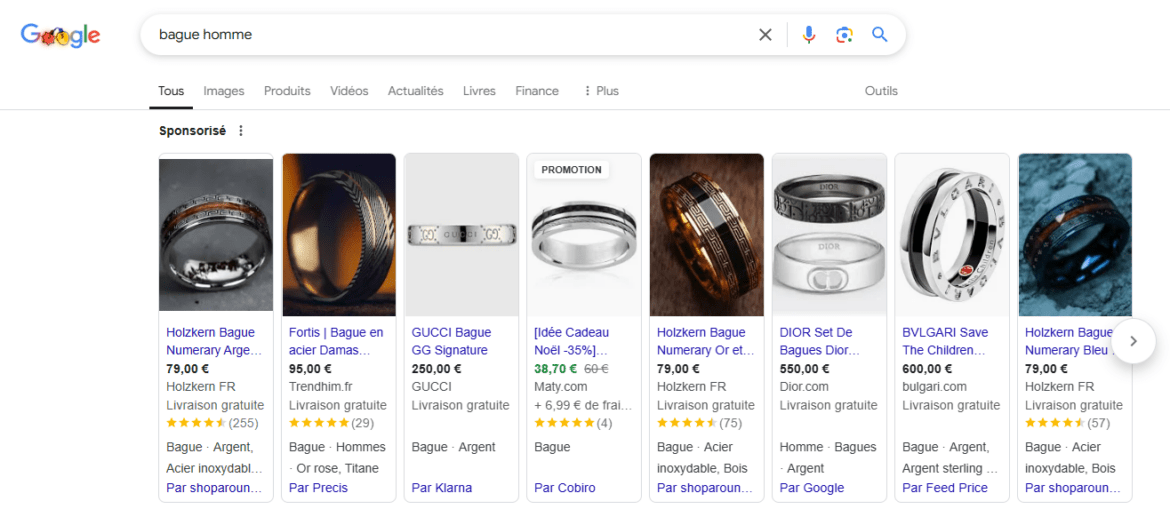1170x517 pixels.
Task: Click the Par Klarna link
Action: click(442, 488)
